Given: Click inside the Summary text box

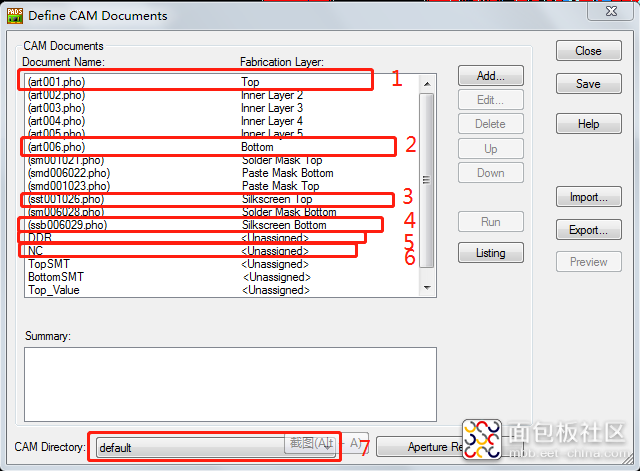Looking at the screenshot, I should tap(230, 384).
